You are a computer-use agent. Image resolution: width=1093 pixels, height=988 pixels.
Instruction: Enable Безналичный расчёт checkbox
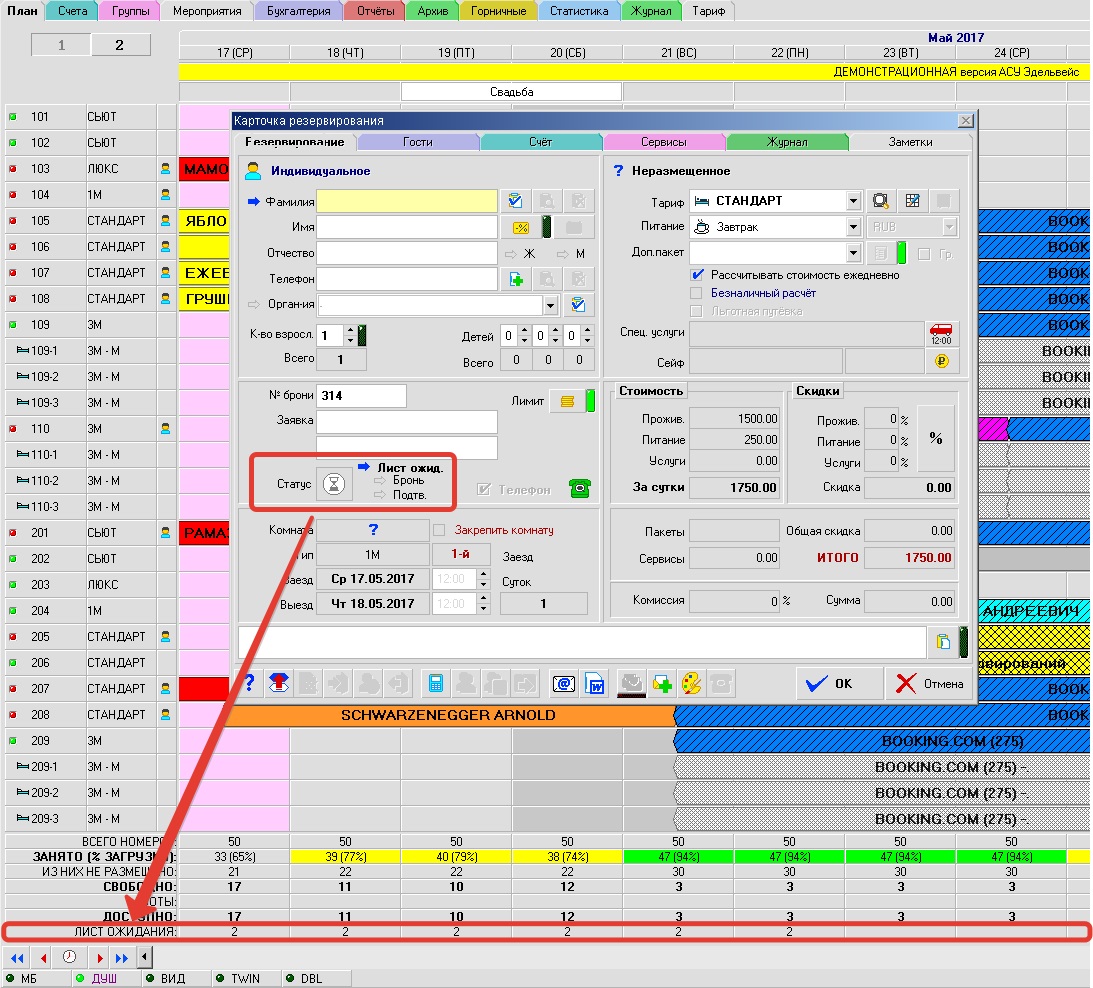[696, 293]
